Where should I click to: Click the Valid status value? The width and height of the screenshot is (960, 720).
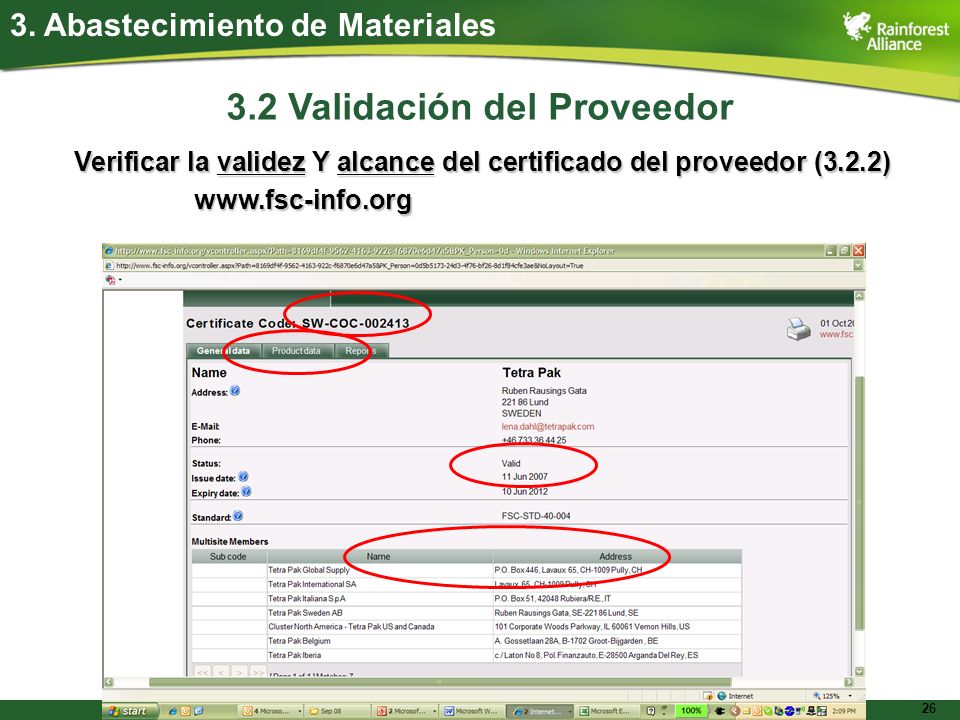point(511,463)
